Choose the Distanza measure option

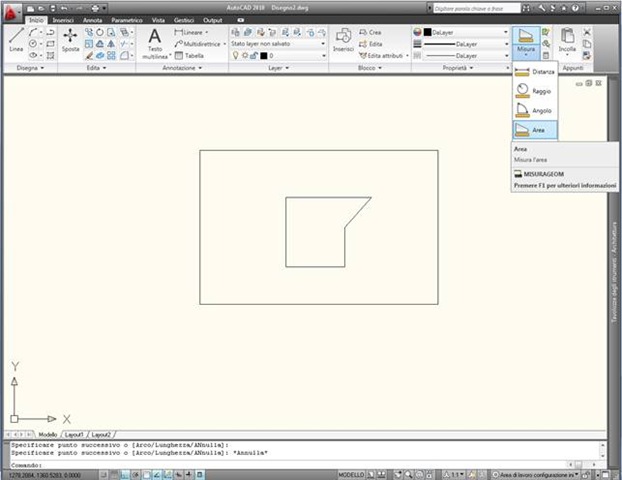(x=535, y=72)
